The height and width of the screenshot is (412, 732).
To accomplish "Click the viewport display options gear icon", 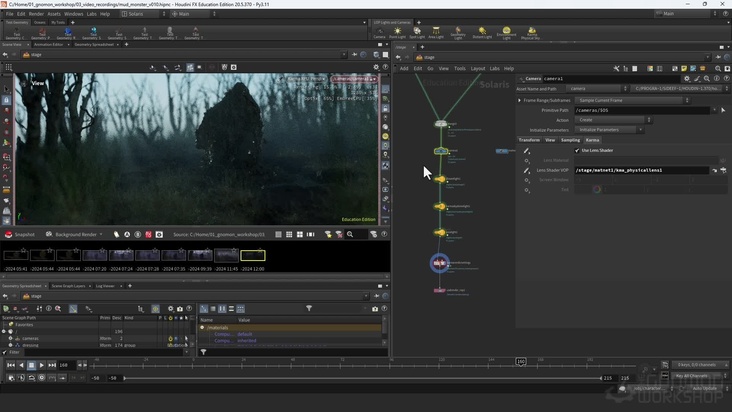I will tap(376, 67).
